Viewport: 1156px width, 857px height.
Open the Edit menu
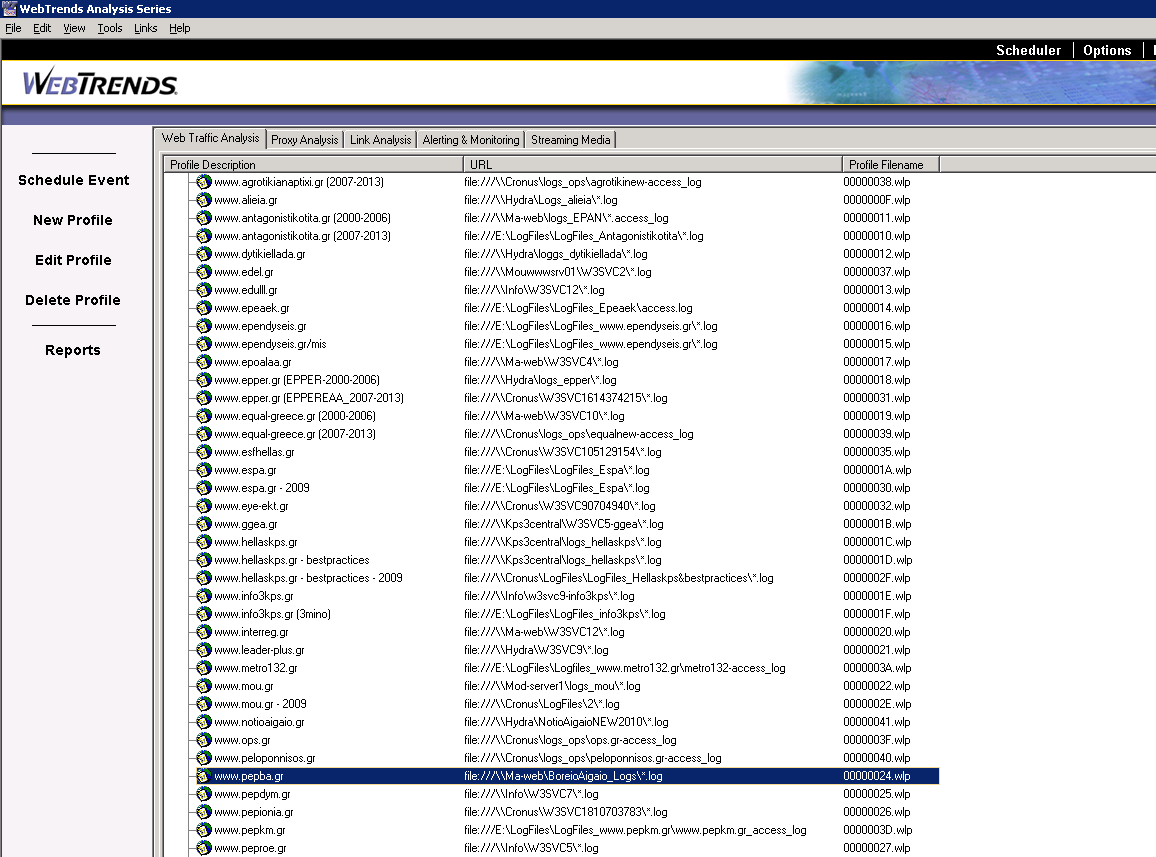click(42, 28)
